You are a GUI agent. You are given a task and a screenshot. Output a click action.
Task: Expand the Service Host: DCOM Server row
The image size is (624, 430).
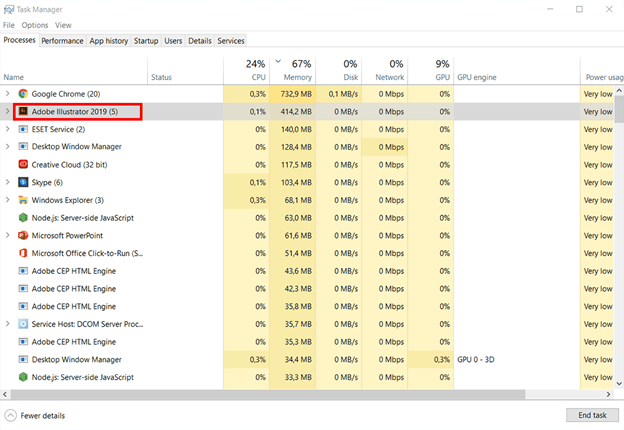(8, 324)
